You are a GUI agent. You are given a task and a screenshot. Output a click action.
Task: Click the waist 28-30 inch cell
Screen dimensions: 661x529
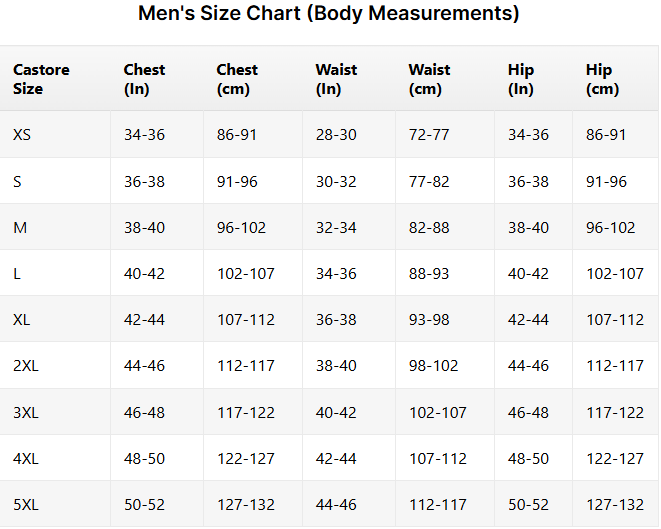[336, 135]
